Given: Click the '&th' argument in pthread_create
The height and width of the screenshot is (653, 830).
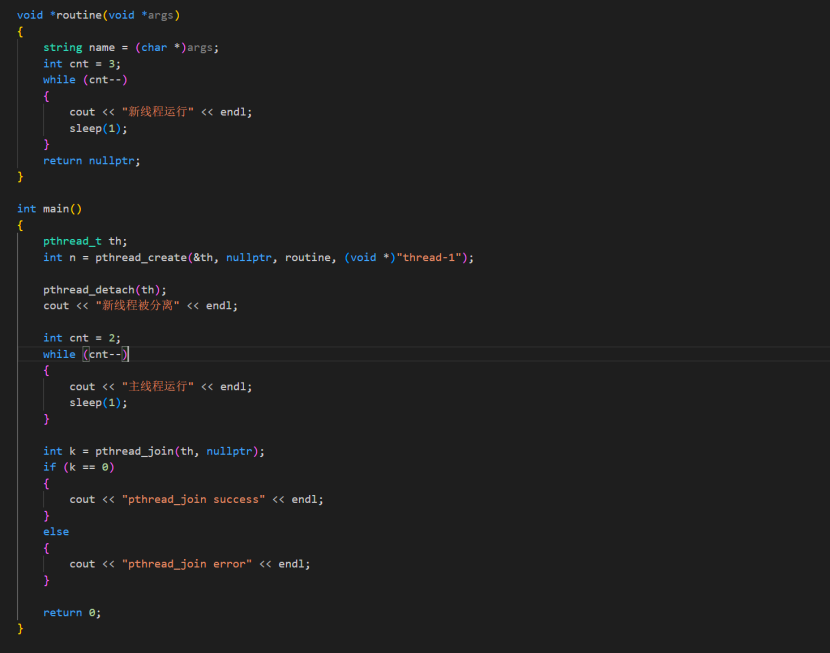Looking at the screenshot, I should pos(203,258).
